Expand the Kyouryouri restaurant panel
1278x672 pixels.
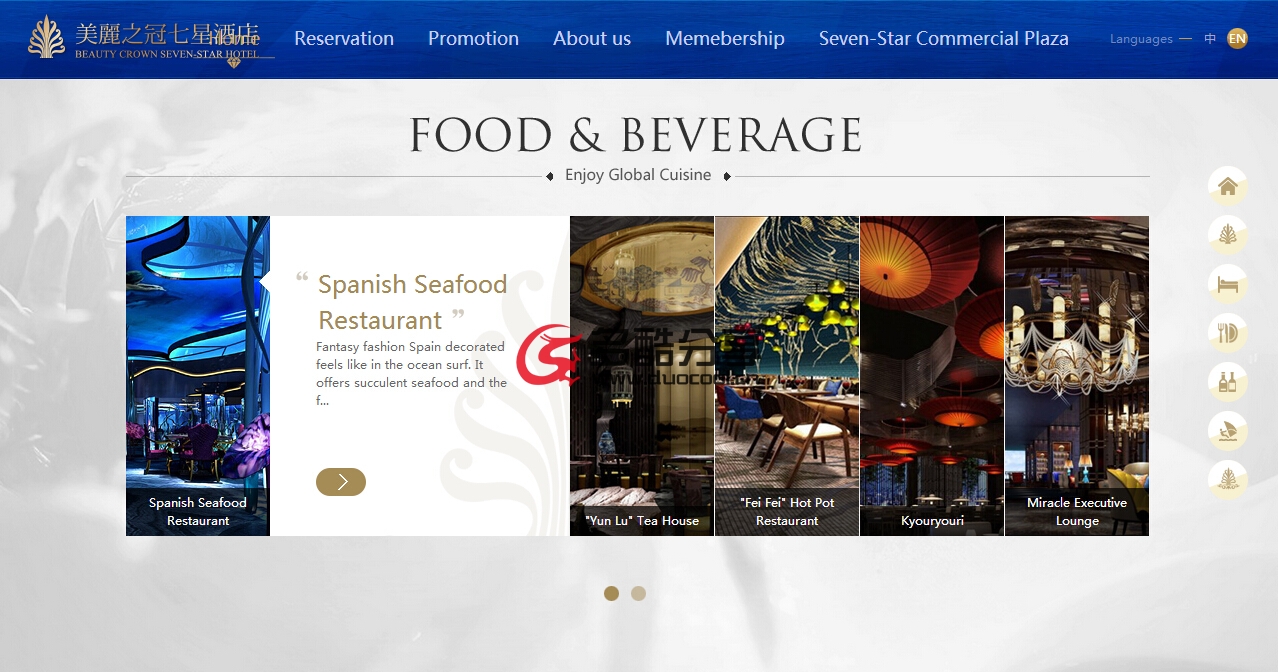pos(932,376)
